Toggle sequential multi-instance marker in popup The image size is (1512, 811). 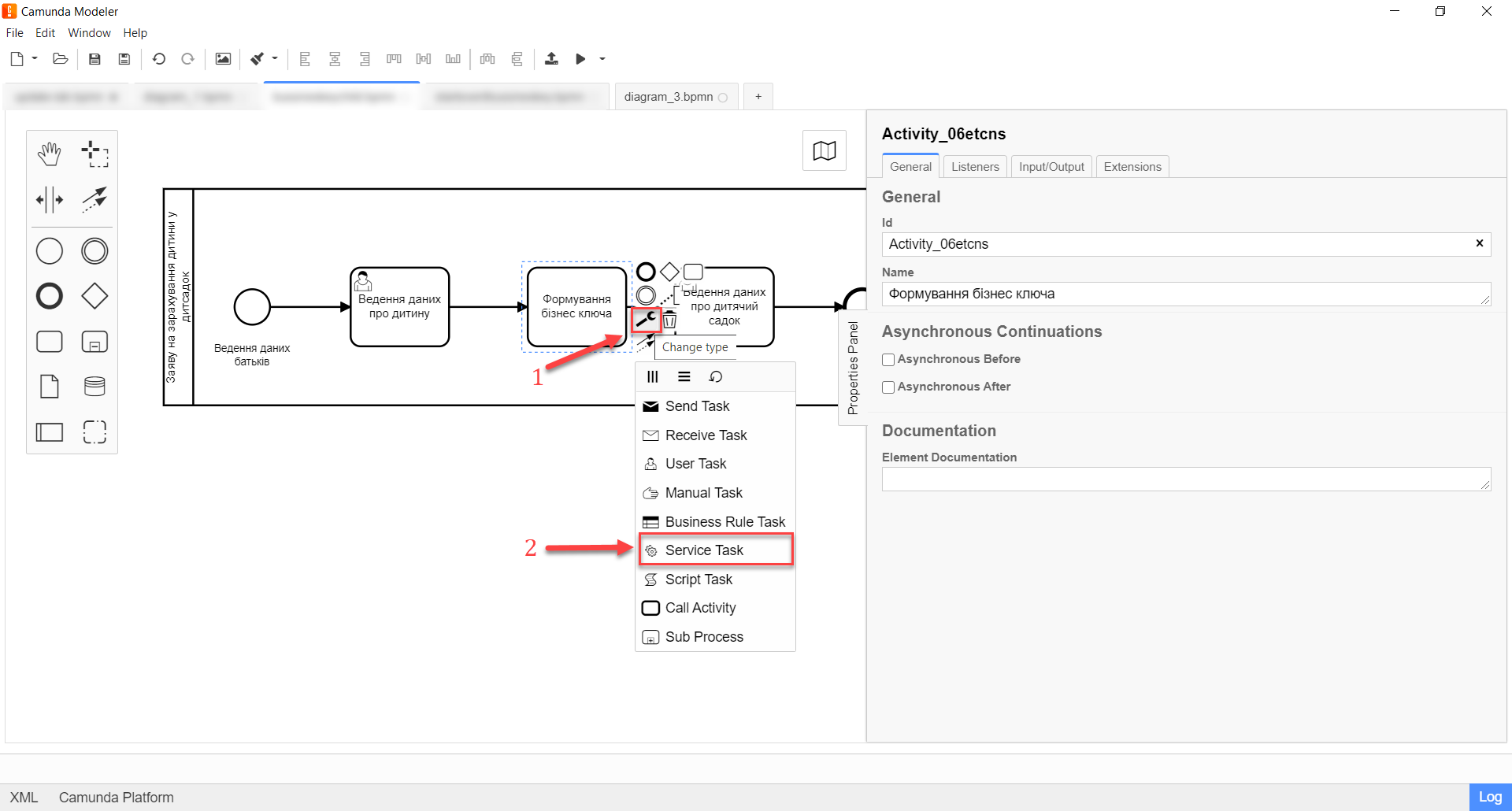point(684,377)
